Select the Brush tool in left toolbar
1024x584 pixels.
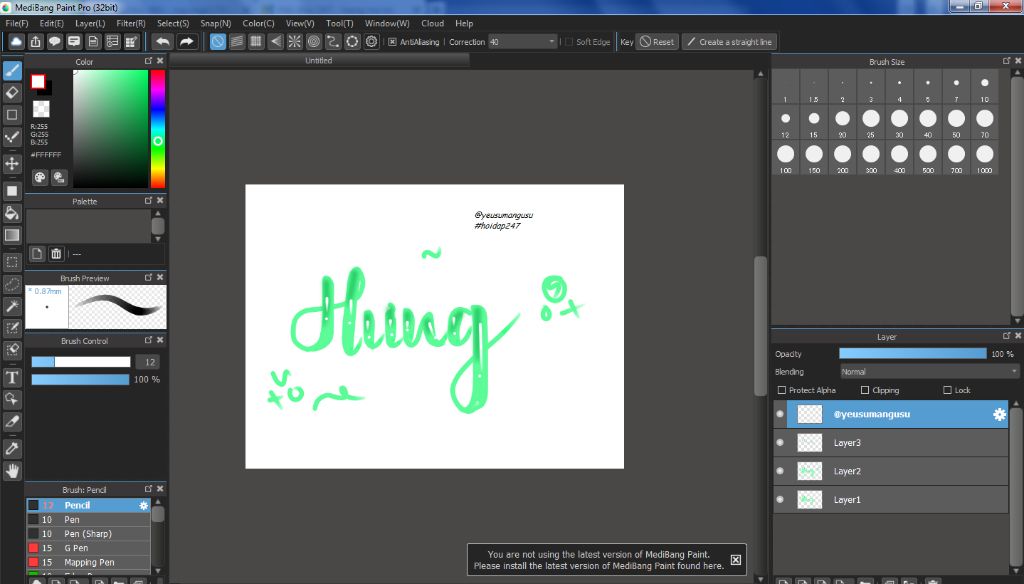point(12,71)
